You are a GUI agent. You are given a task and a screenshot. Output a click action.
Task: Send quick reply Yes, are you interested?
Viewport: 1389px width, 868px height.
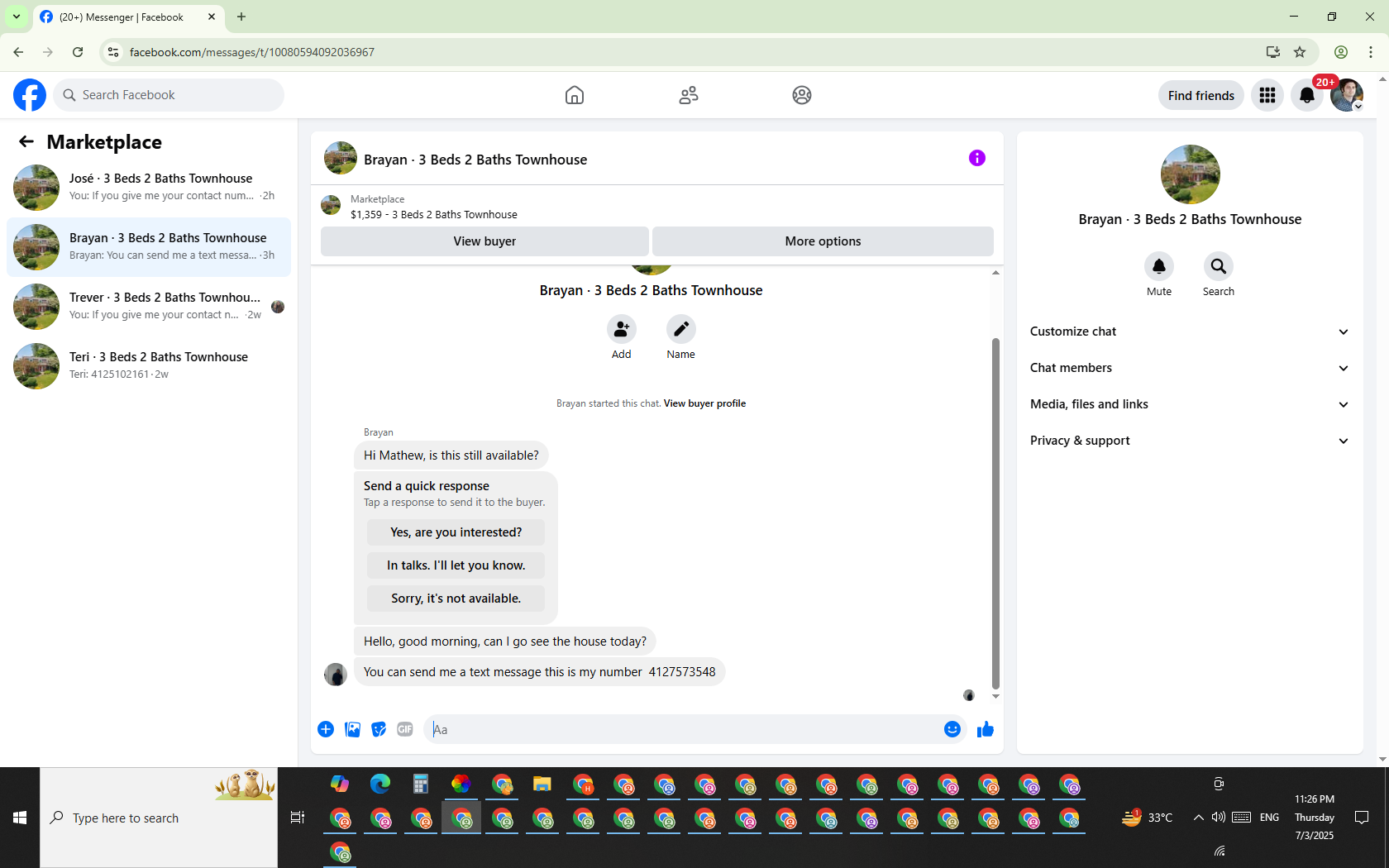(x=456, y=532)
